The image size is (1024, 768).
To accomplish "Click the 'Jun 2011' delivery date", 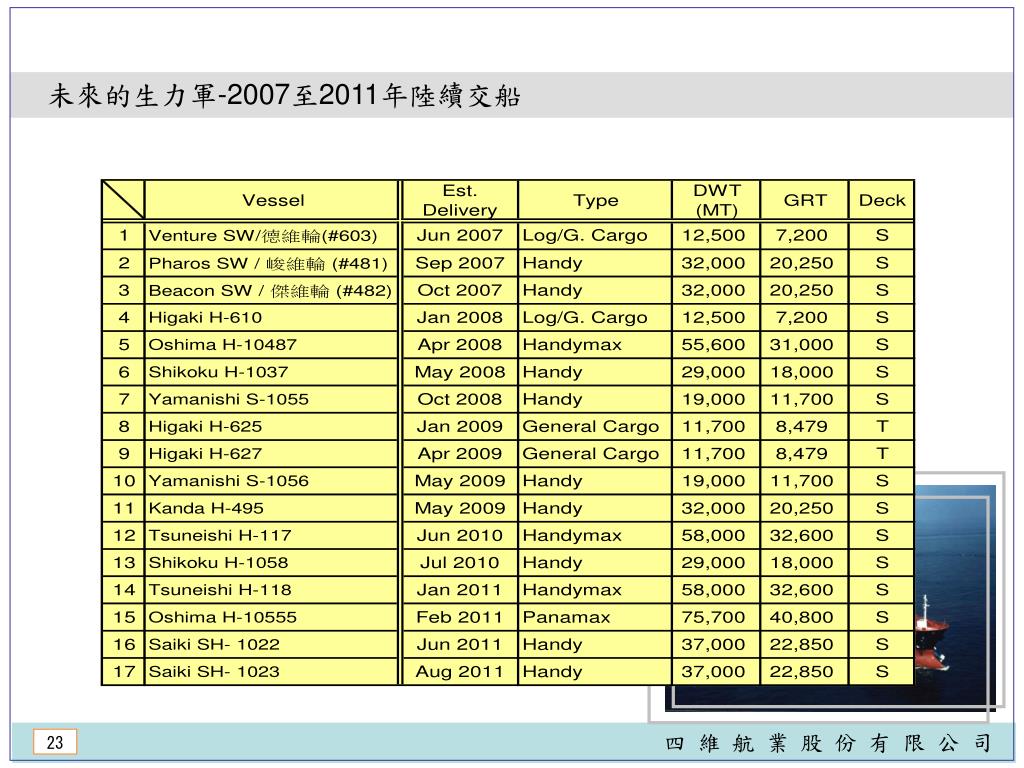I will point(460,645).
